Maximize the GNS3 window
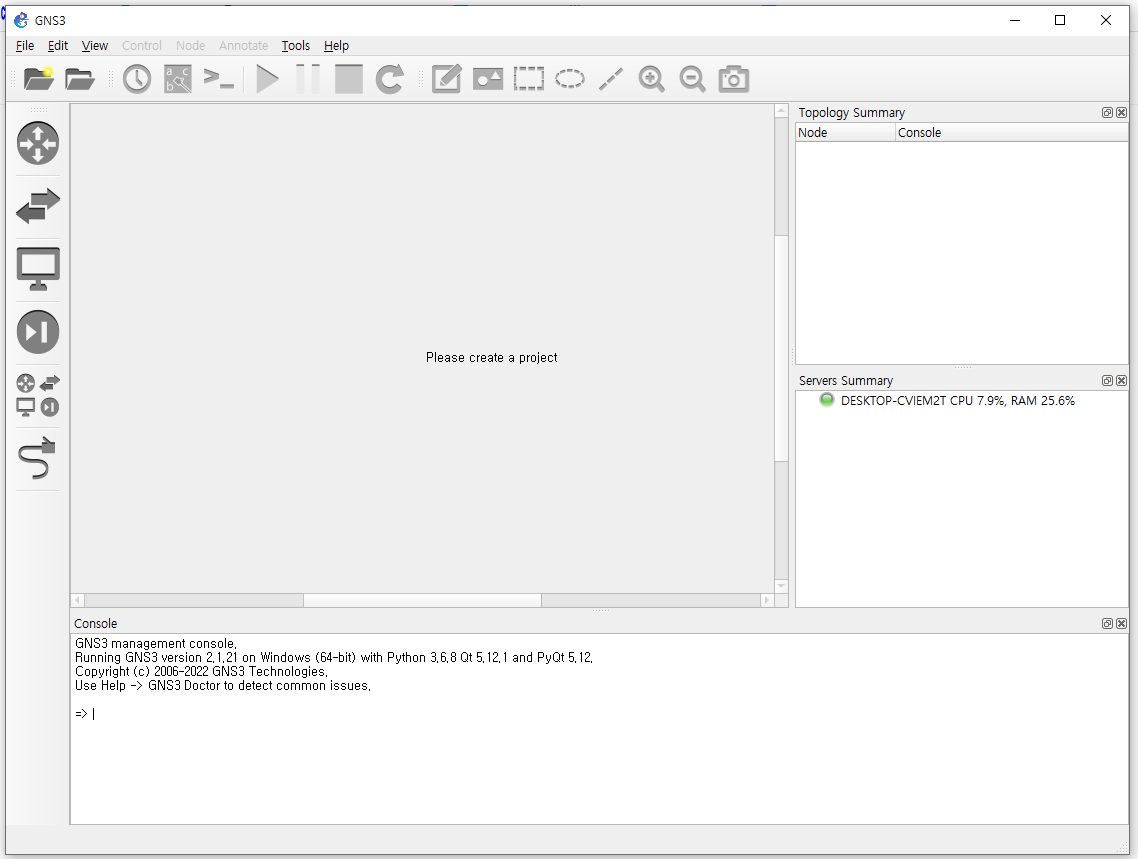Screen dimensions: 1138x859 pyautogui.click(x=1060, y=20)
